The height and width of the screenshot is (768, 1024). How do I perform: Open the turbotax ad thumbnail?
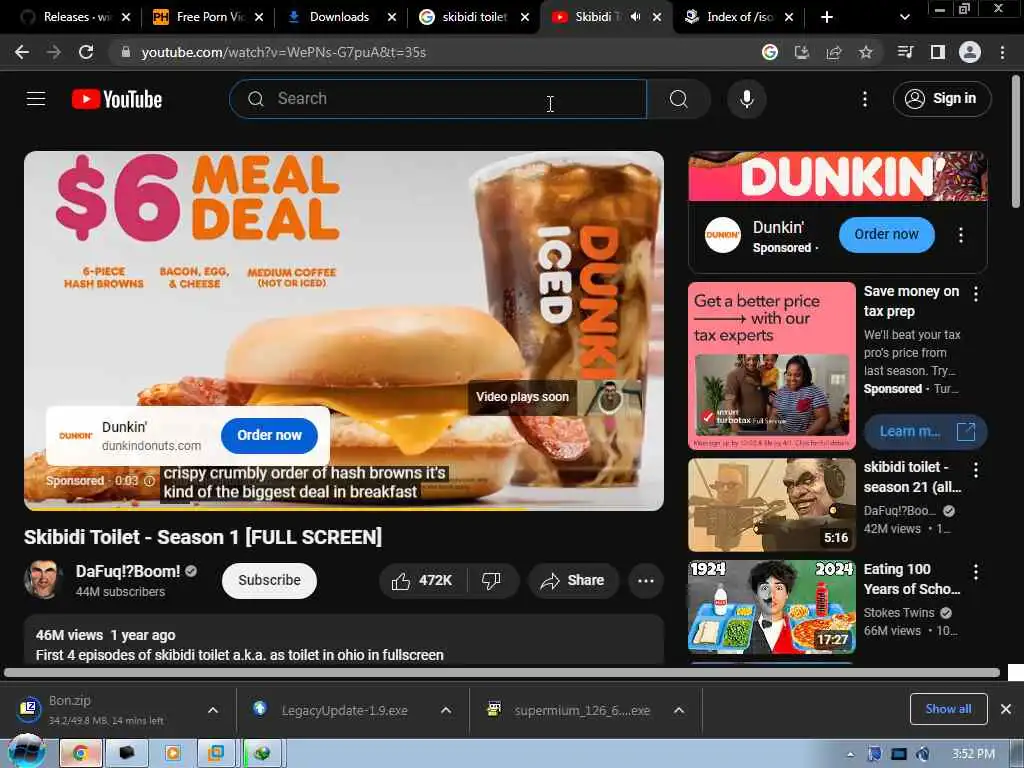(x=771, y=366)
